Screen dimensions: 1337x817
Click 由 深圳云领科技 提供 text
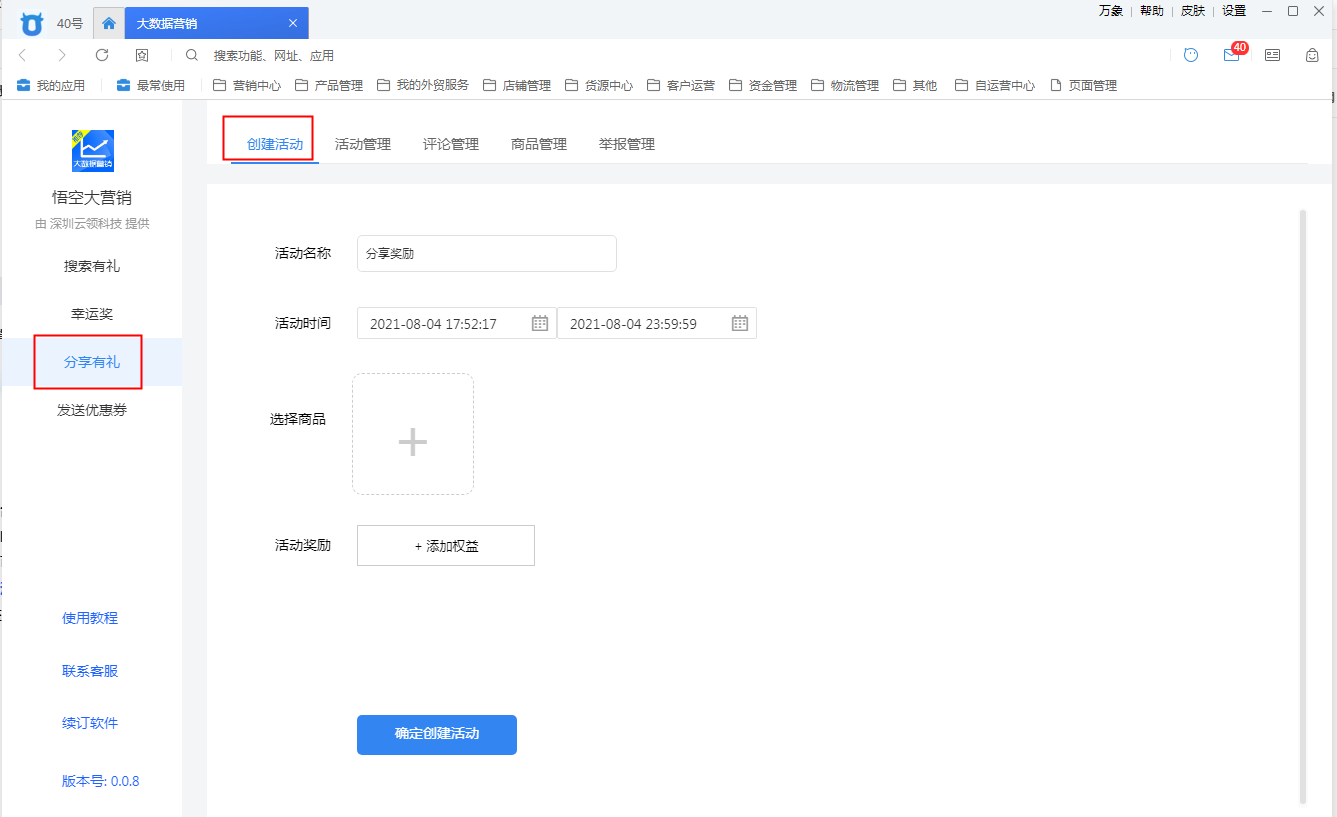point(92,224)
